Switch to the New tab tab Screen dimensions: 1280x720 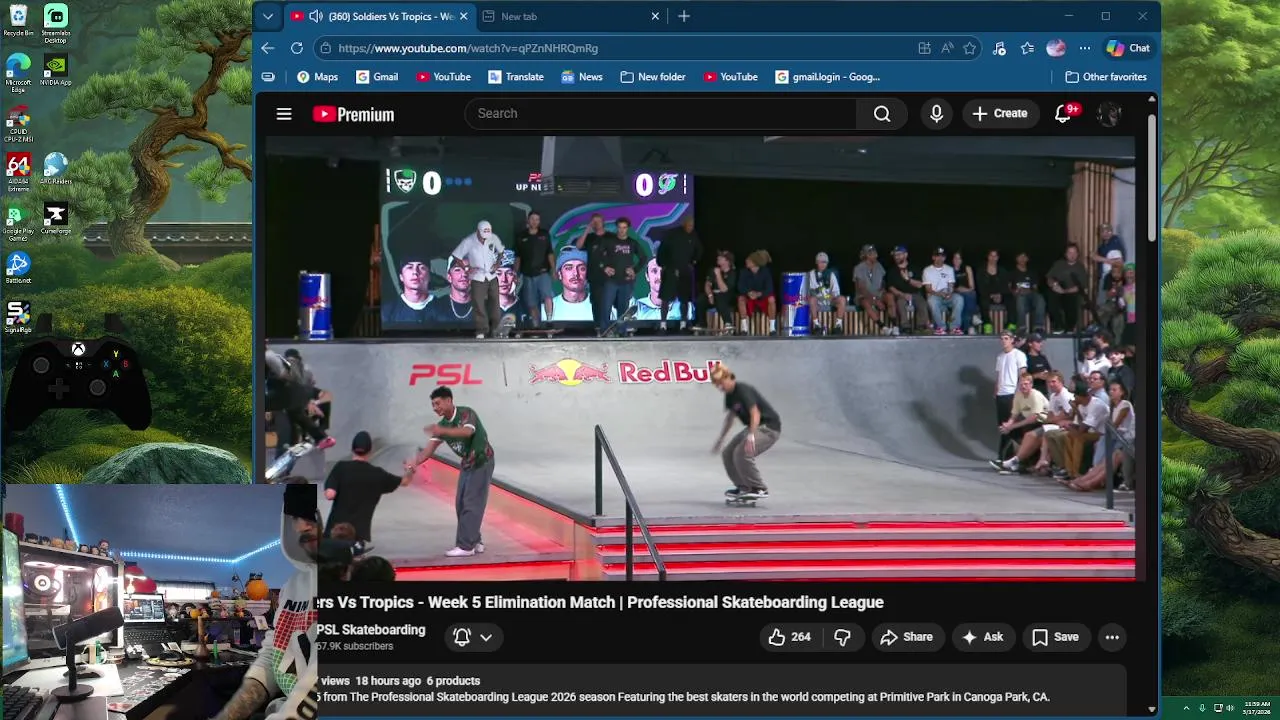point(565,16)
